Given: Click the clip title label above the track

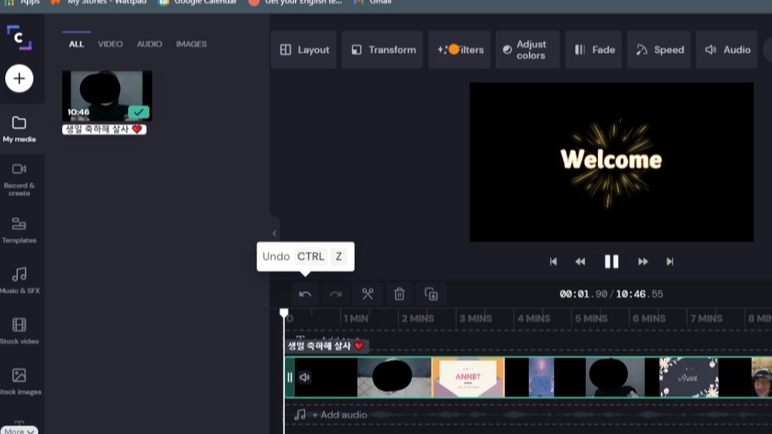Looking at the screenshot, I should pos(326,346).
